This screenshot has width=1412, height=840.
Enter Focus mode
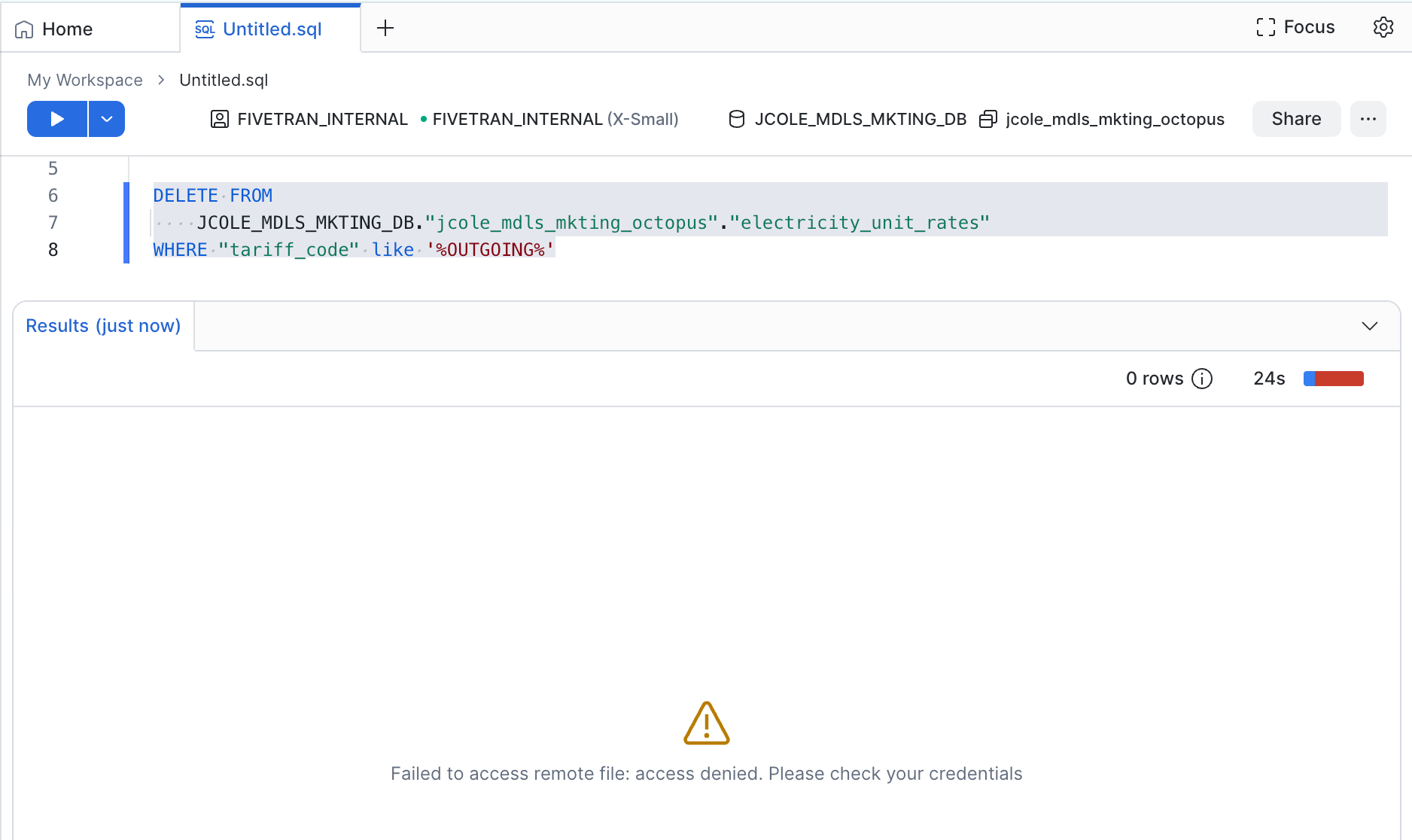1295,27
